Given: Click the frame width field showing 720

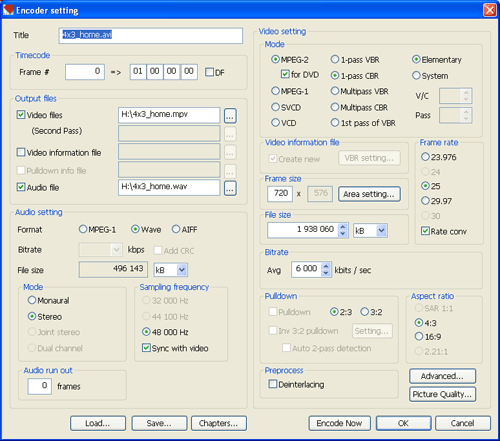Looking at the screenshot, I should (x=280, y=194).
